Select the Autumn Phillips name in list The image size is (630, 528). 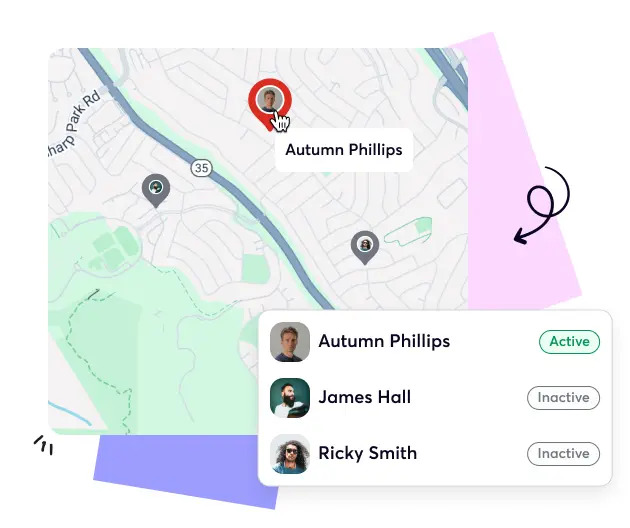tap(384, 342)
